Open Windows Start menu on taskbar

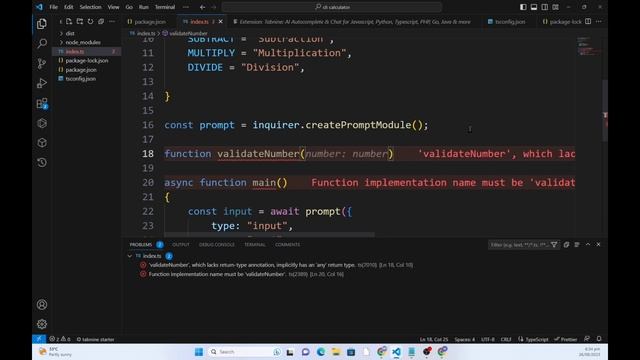point(199,352)
